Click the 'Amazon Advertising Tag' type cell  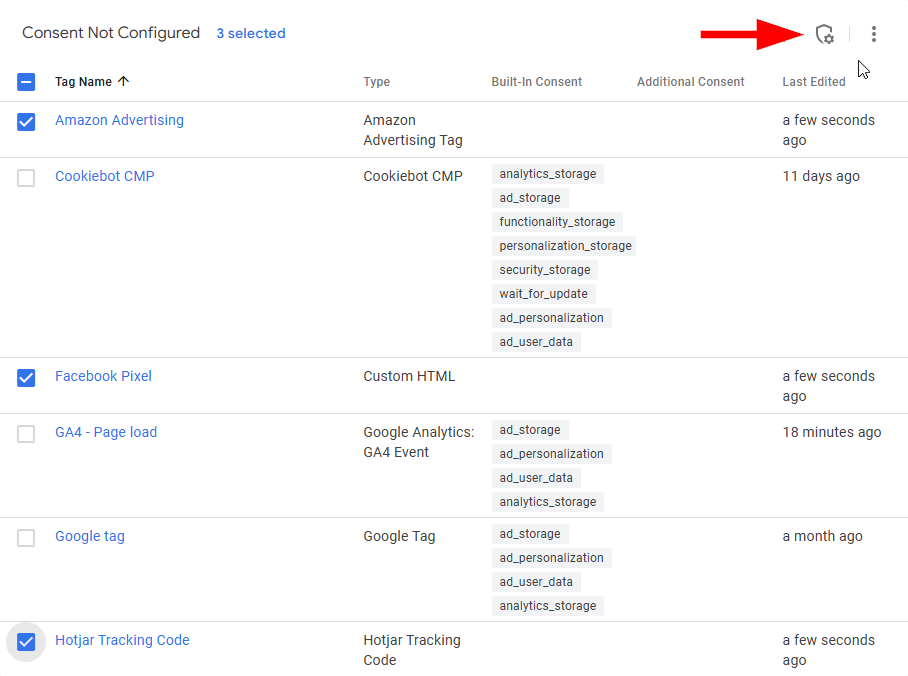[x=413, y=130]
